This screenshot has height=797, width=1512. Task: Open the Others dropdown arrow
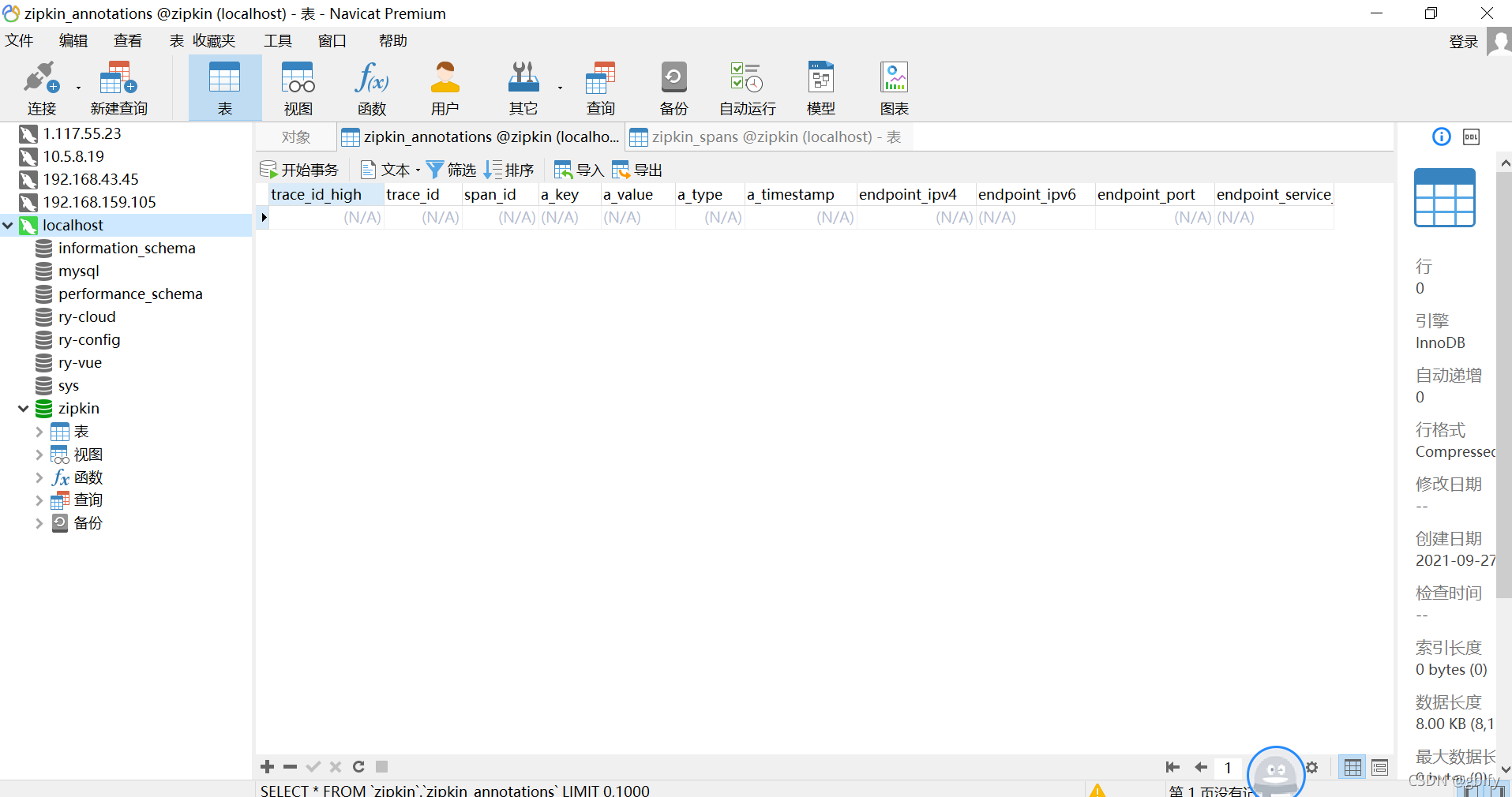point(560,88)
